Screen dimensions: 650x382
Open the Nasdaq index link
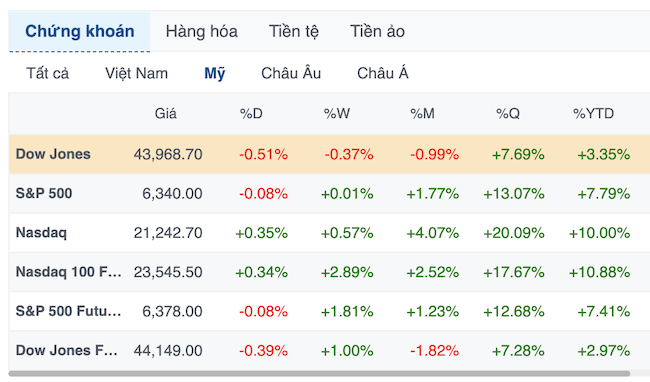41,232
